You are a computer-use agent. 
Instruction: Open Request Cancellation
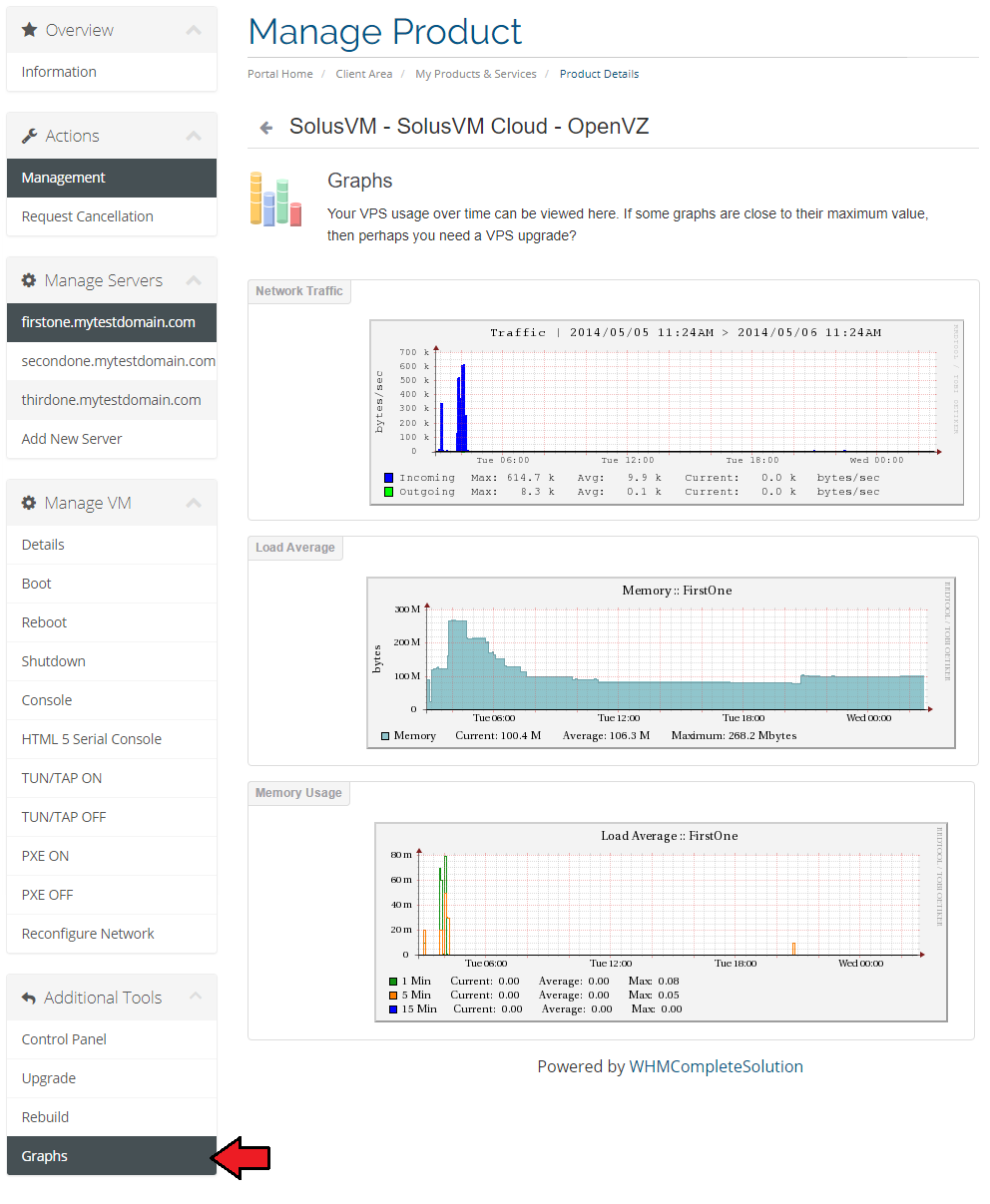[x=112, y=216]
